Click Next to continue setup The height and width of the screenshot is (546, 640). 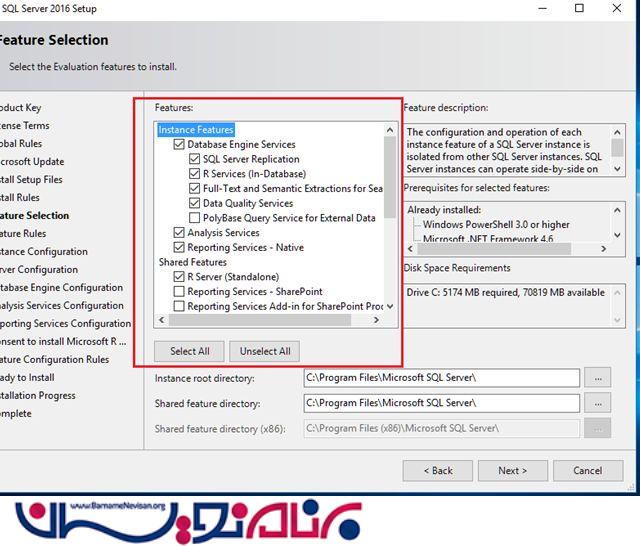click(x=512, y=470)
